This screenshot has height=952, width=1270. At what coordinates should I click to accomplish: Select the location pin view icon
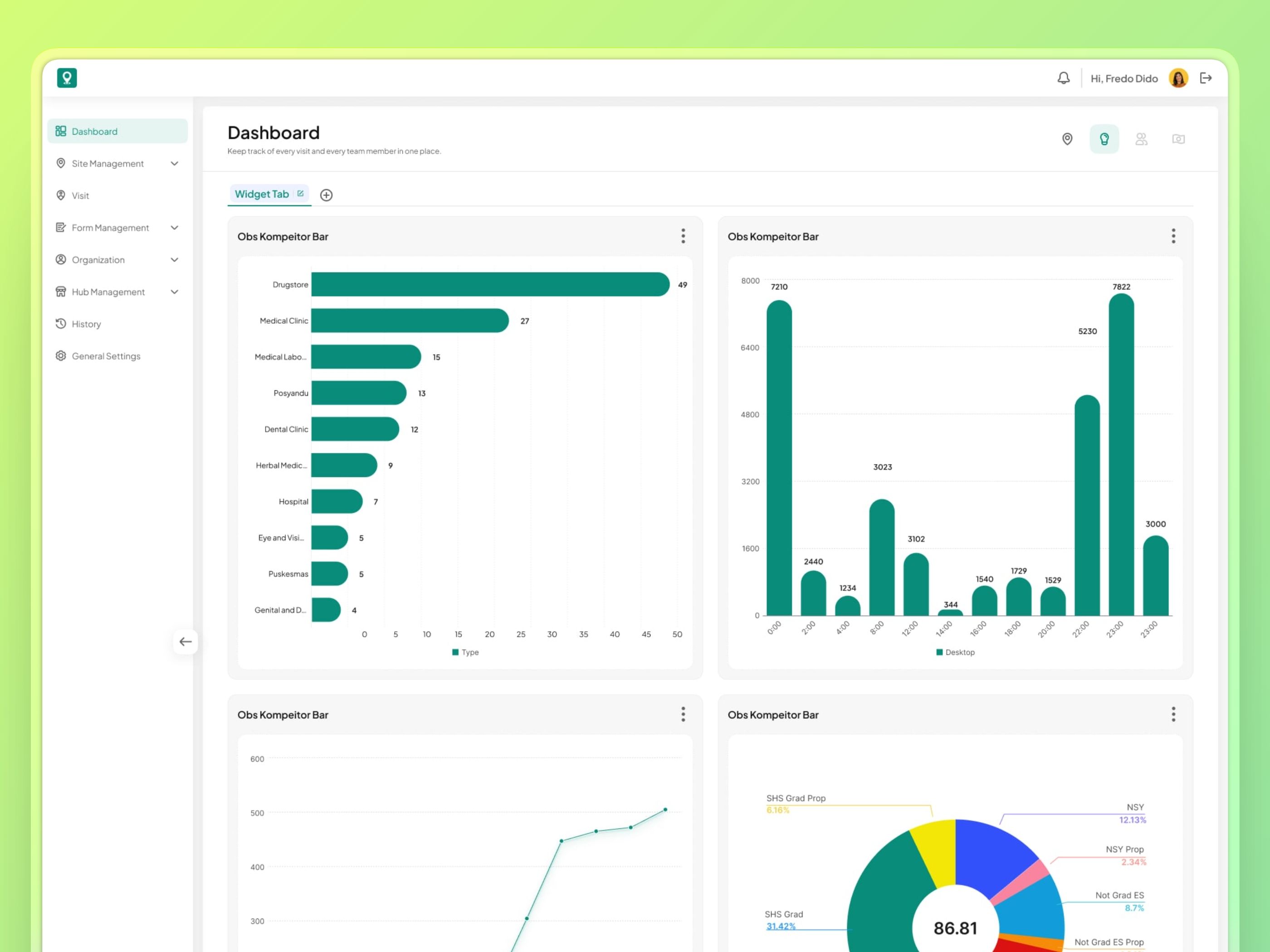tap(1067, 139)
